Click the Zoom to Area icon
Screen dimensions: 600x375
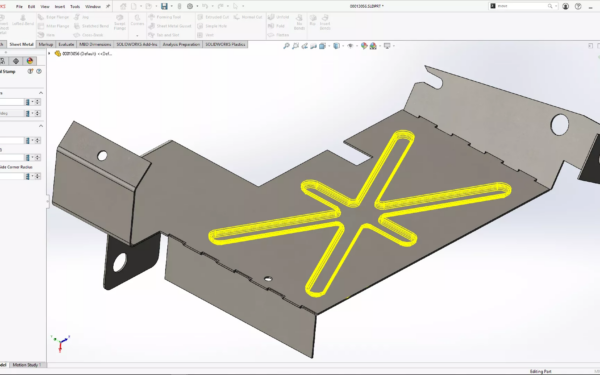[x=295, y=46]
